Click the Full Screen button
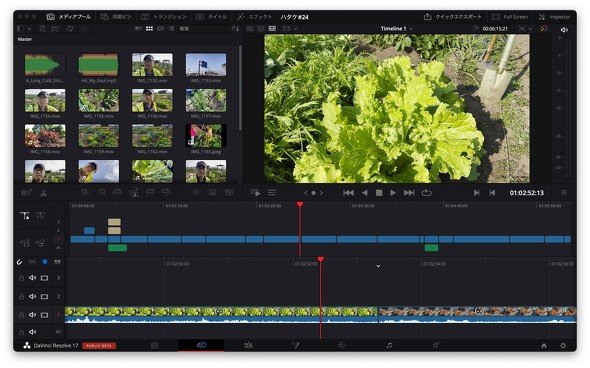This screenshot has height=368, width=590. pyautogui.click(x=510, y=17)
